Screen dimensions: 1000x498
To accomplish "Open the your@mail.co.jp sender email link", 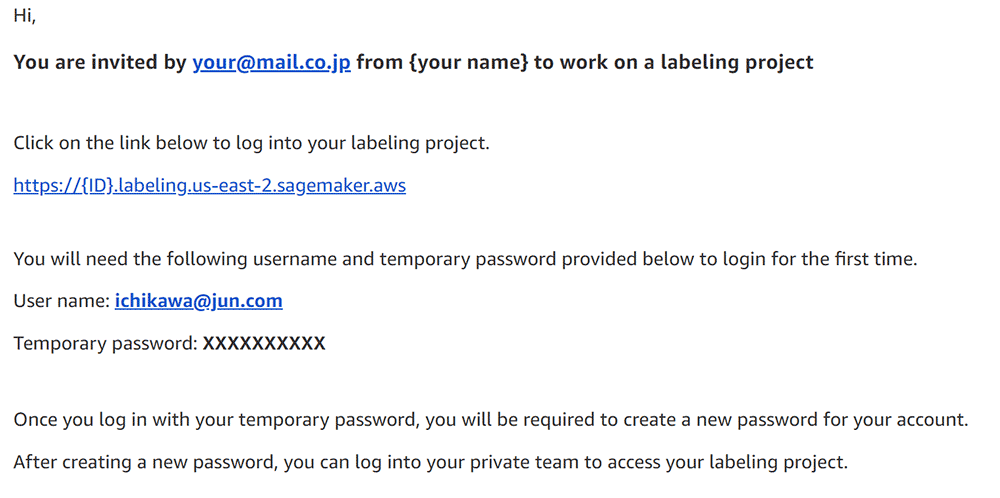I will tap(271, 62).
